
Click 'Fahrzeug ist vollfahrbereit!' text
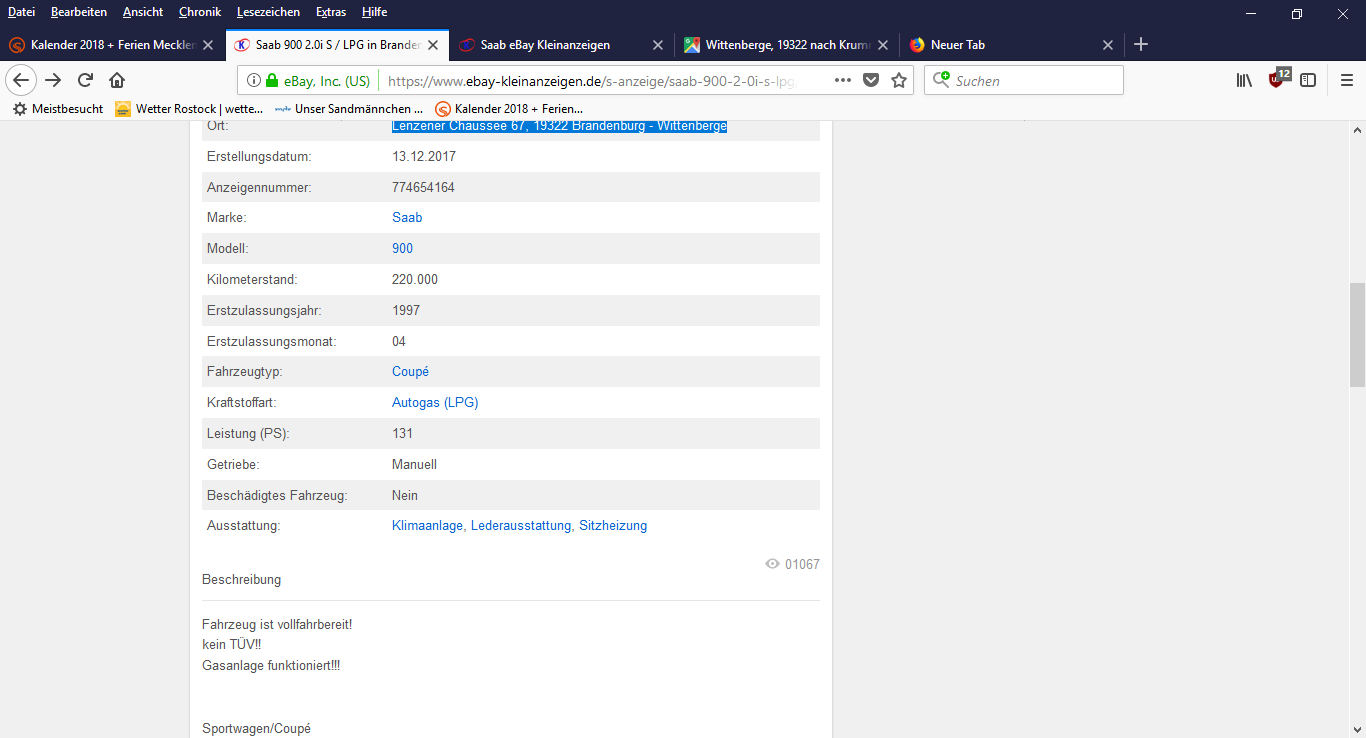[277, 624]
